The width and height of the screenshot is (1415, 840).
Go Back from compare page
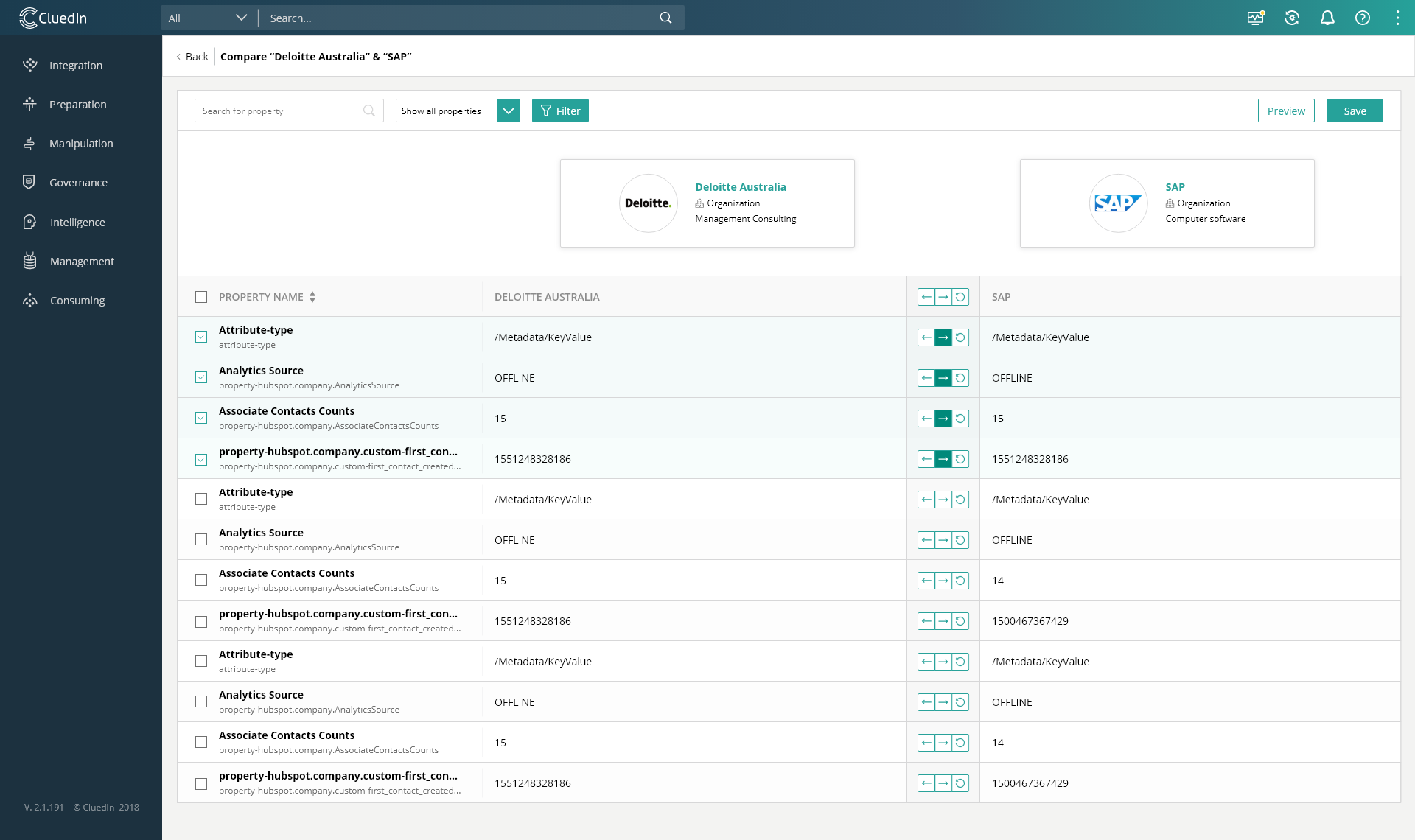pos(192,57)
